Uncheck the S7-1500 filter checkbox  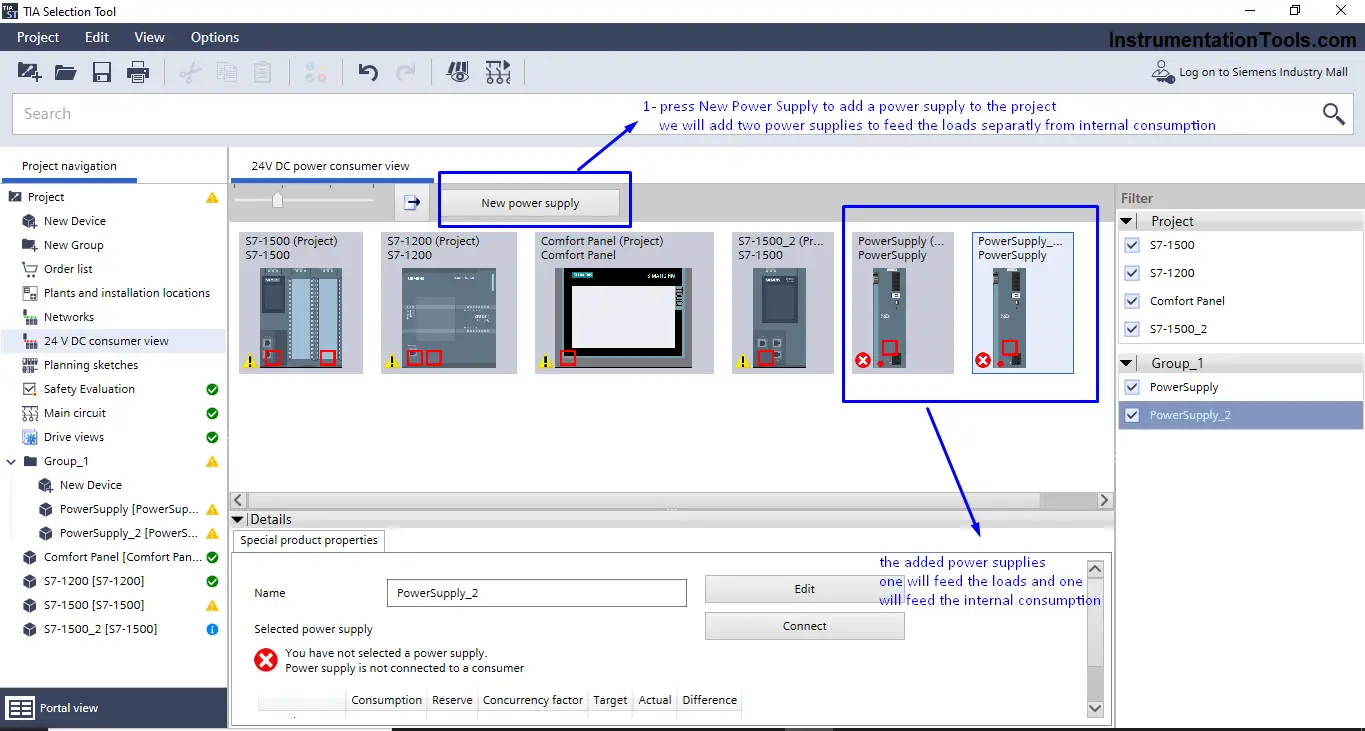pos(1132,245)
